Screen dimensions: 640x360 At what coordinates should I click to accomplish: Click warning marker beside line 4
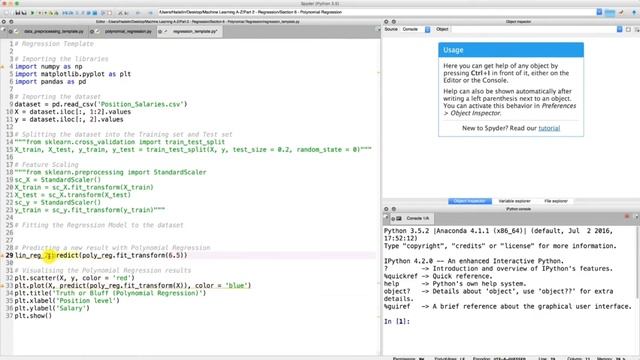point(2,67)
